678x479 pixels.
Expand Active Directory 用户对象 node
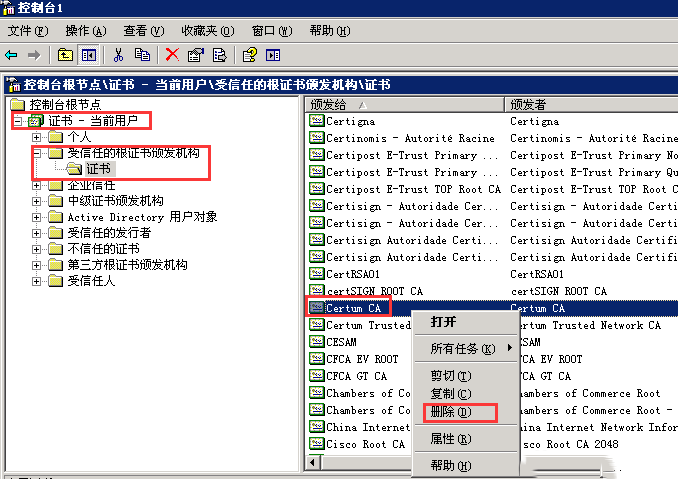click(x=36, y=217)
